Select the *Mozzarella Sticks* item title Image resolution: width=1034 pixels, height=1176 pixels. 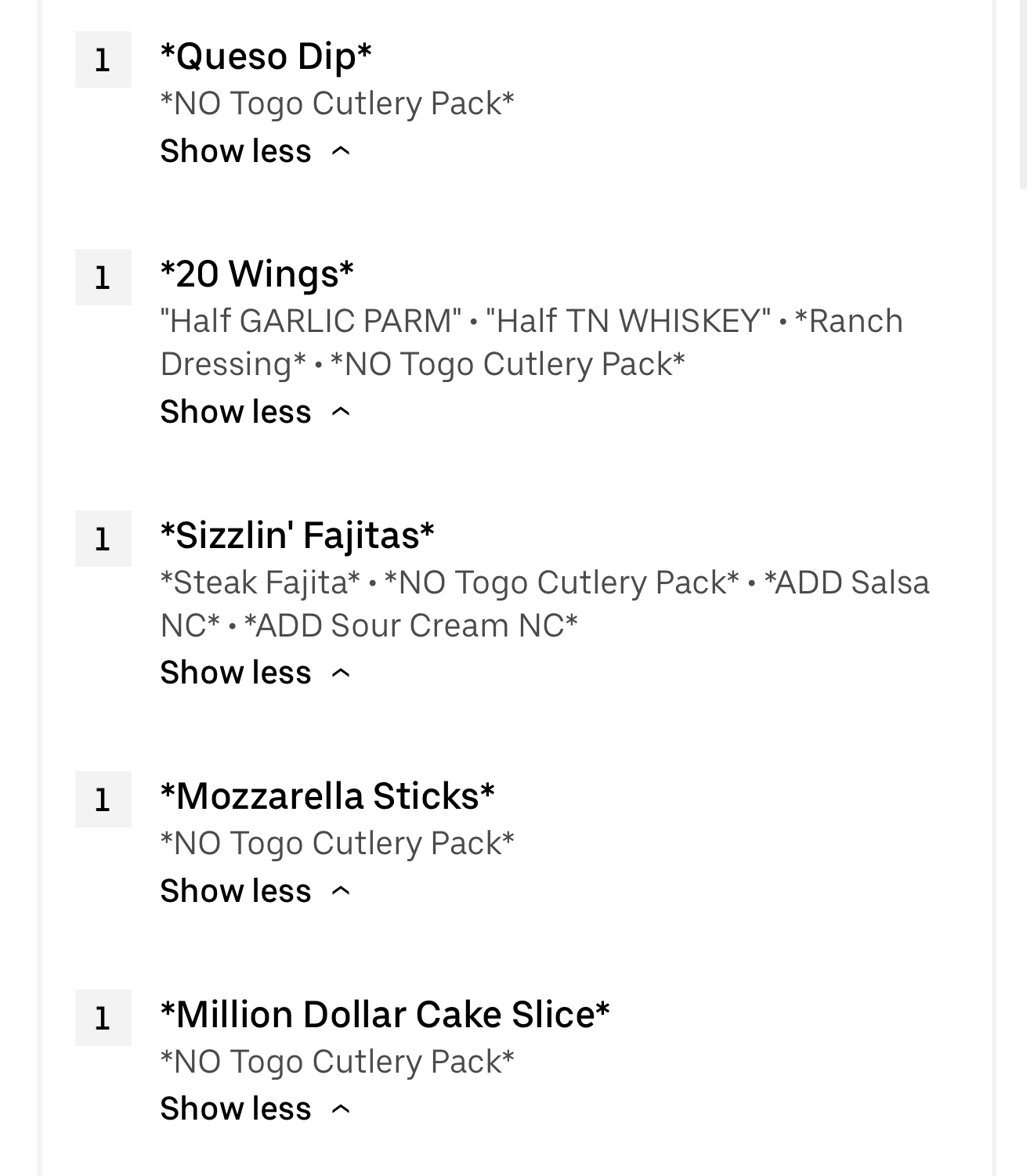327,796
